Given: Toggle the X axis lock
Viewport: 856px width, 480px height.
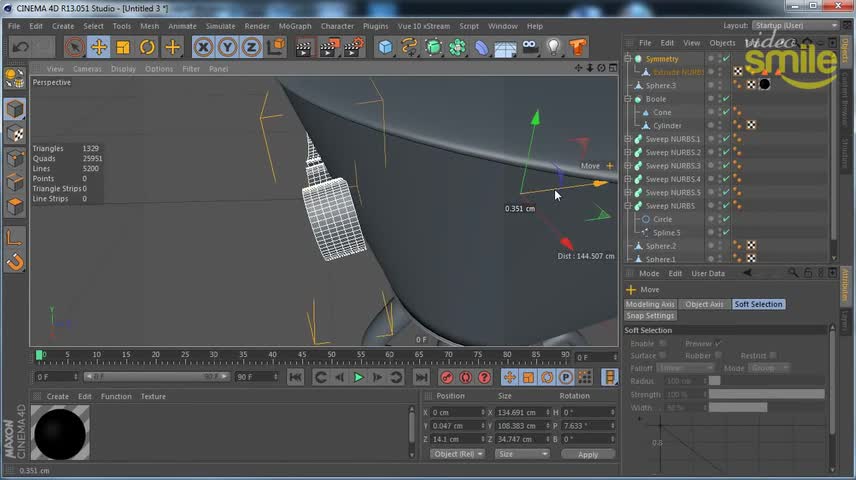Looking at the screenshot, I should 204,47.
